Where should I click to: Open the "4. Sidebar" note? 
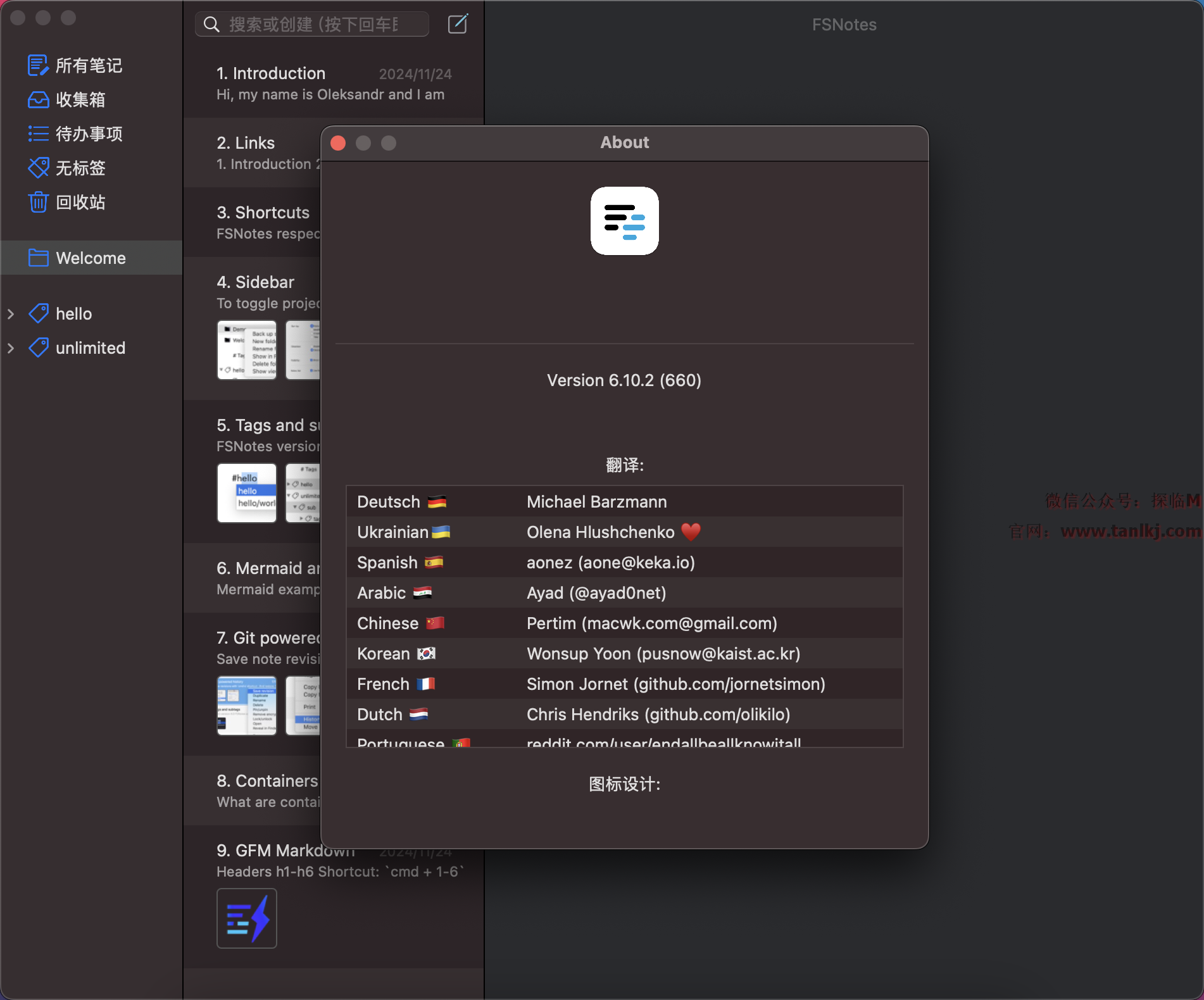coord(252,328)
